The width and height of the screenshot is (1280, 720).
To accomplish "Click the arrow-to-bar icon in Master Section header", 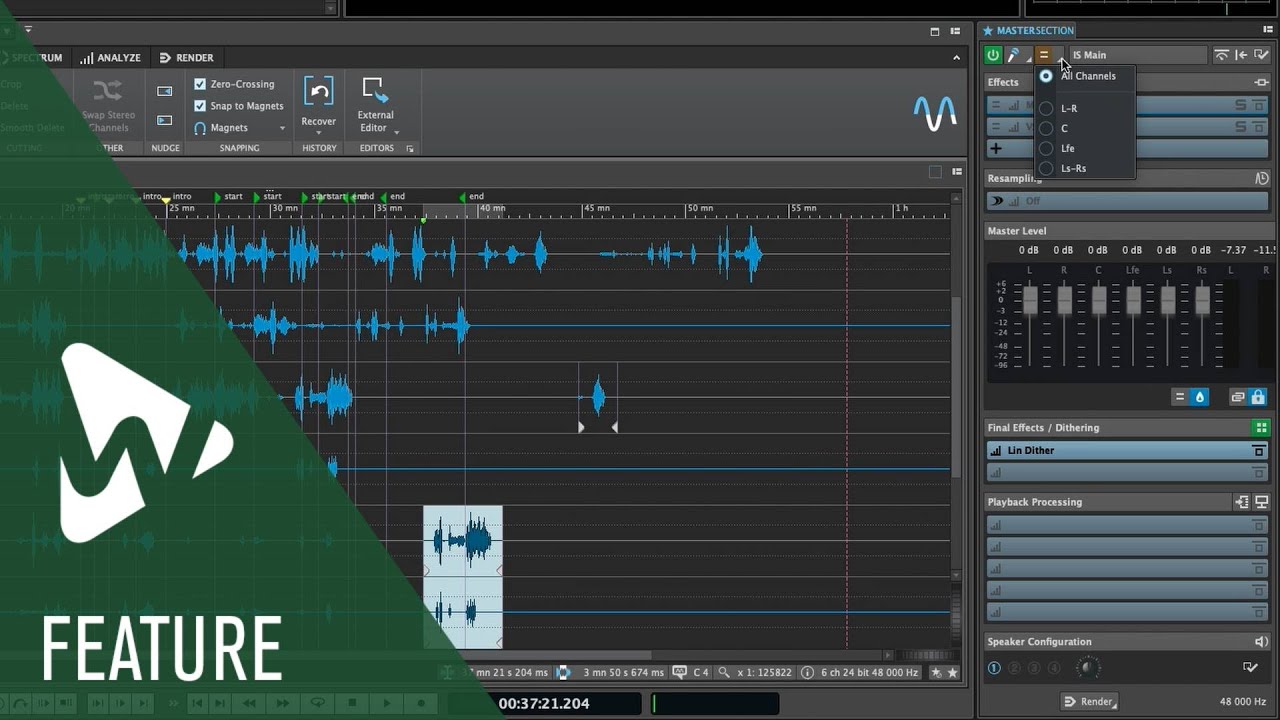I will tap(1241, 55).
